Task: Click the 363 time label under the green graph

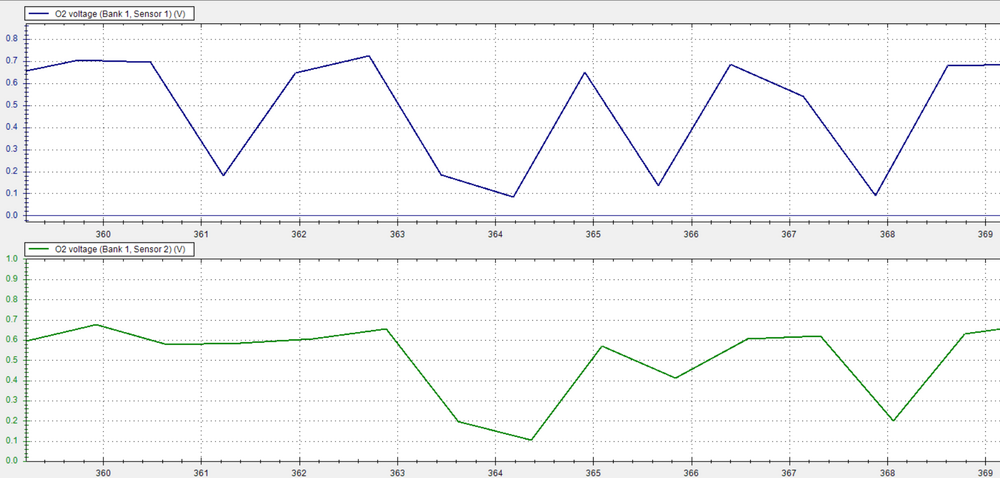Action: coord(397,473)
